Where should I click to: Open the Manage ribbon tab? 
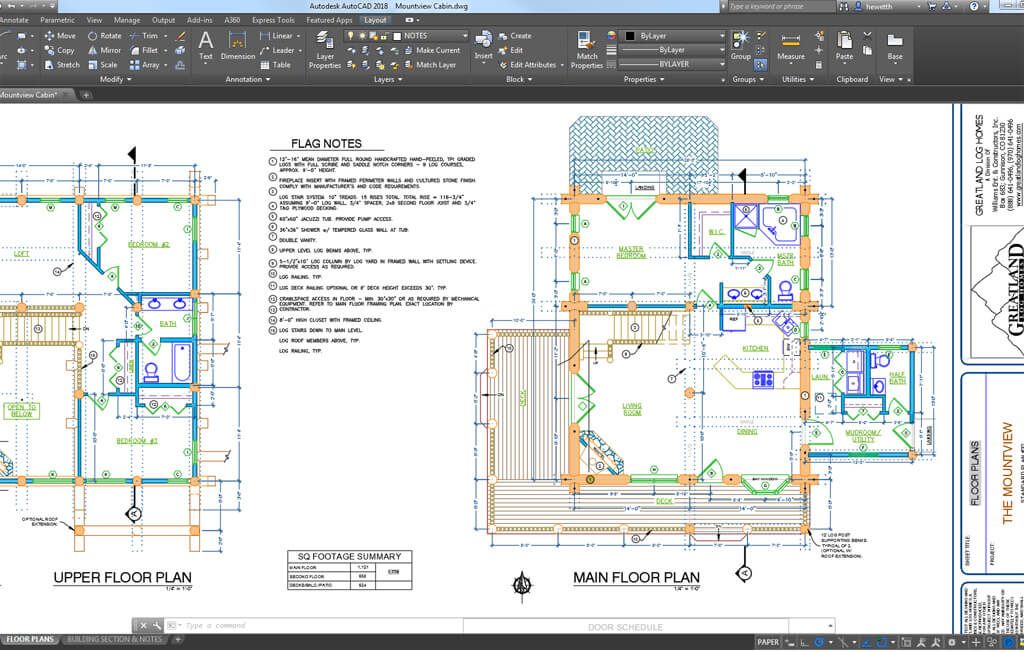(x=127, y=20)
